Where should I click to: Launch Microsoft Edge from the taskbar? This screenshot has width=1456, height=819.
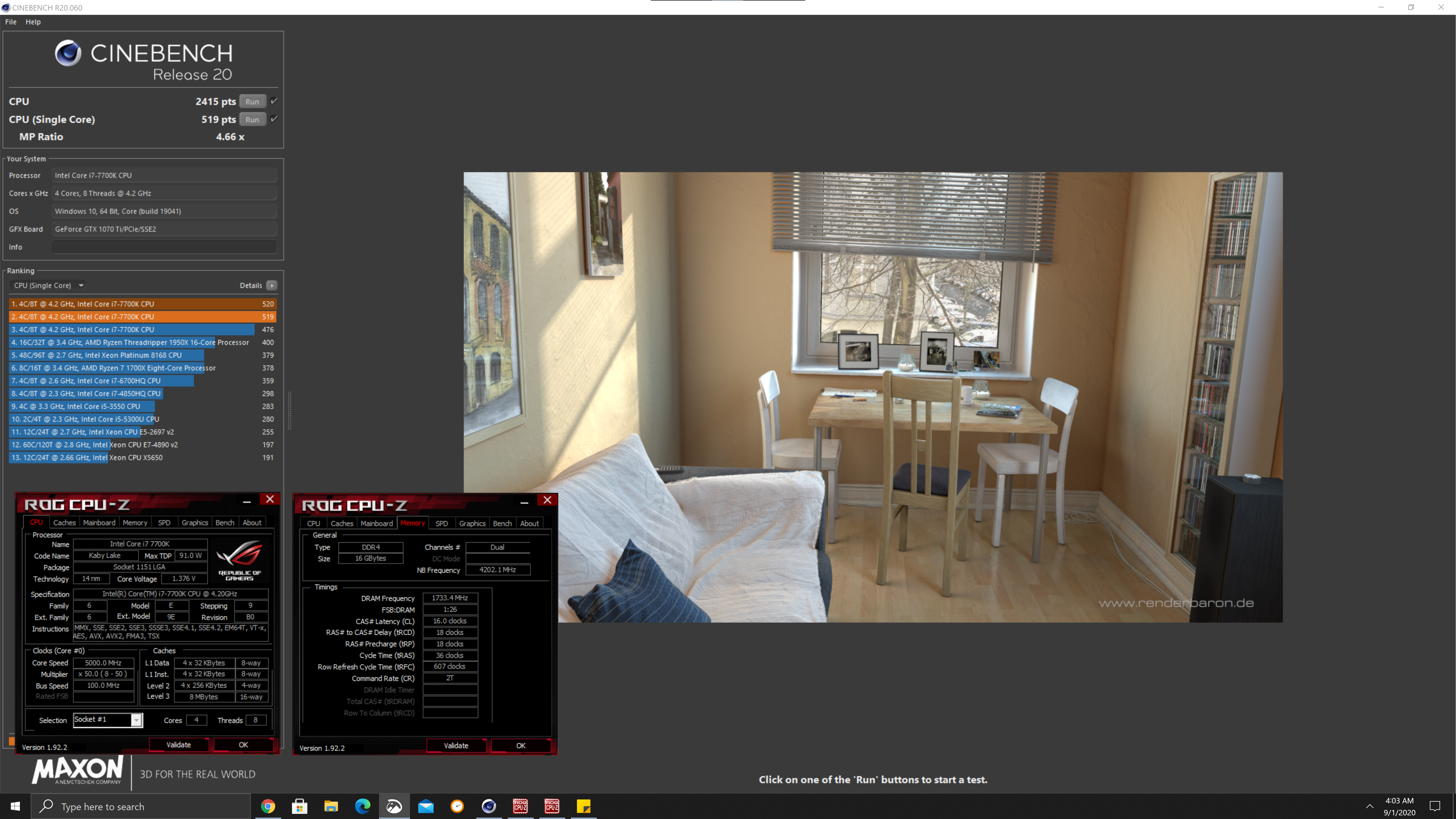pyautogui.click(x=362, y=806)
